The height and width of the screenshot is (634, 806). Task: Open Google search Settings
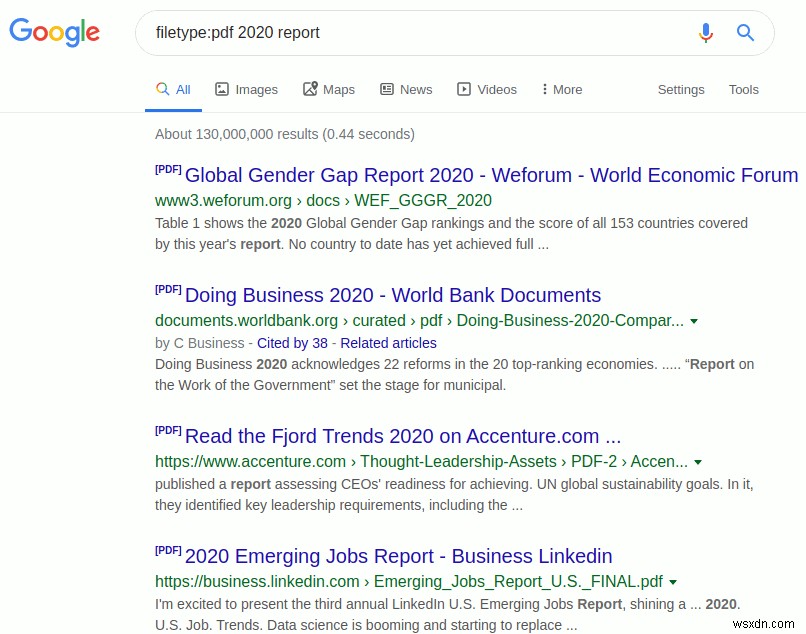click(681, 89)
